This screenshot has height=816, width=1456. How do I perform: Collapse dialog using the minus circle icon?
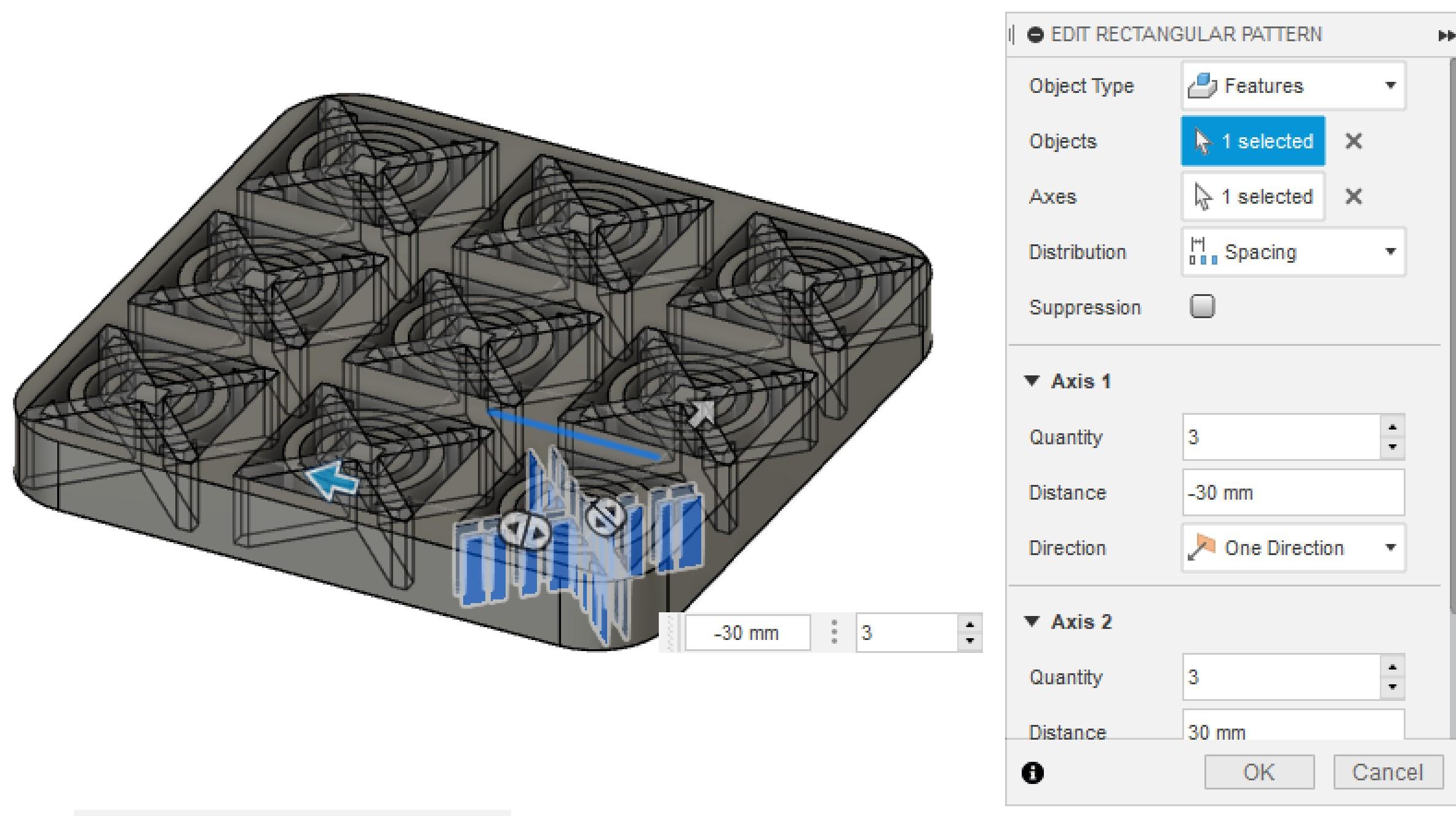coord(1036,34)
